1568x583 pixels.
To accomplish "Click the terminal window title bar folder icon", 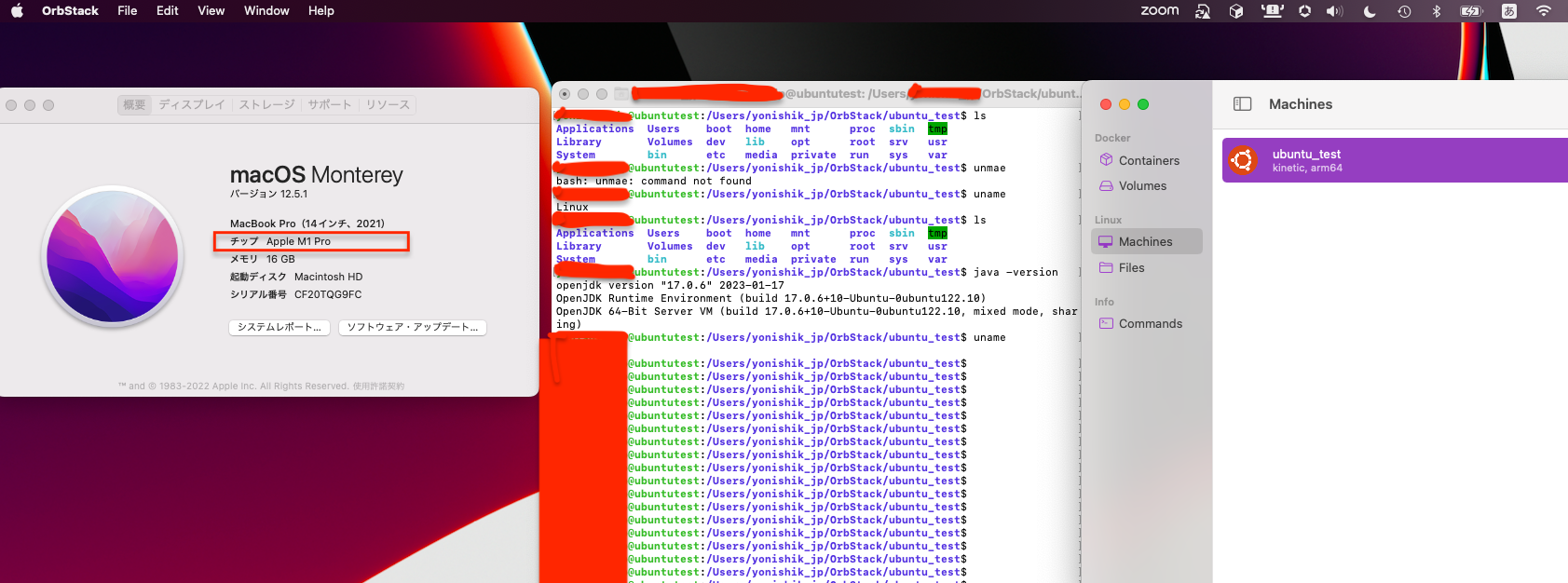I will [621, 94].
